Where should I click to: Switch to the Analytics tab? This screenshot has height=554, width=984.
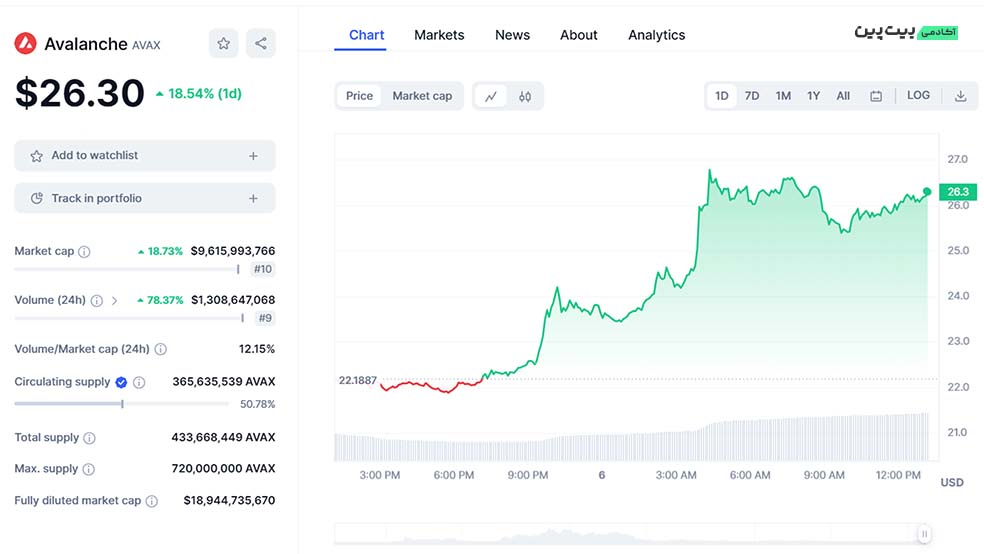click(x=656, y=35)
